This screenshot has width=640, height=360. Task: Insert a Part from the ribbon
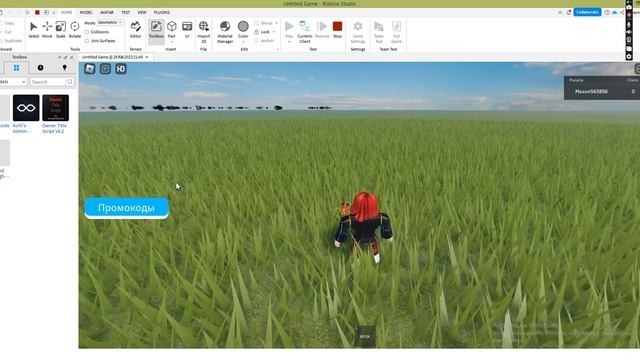(171, 30)
